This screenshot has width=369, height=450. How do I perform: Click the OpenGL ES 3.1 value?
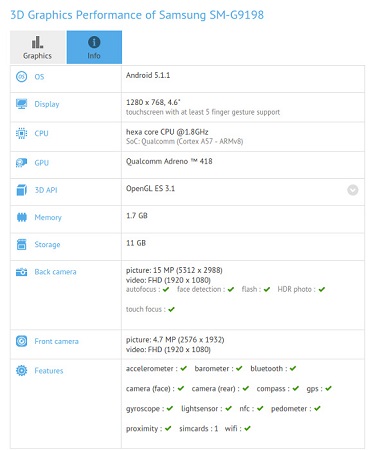coord(150,188)
